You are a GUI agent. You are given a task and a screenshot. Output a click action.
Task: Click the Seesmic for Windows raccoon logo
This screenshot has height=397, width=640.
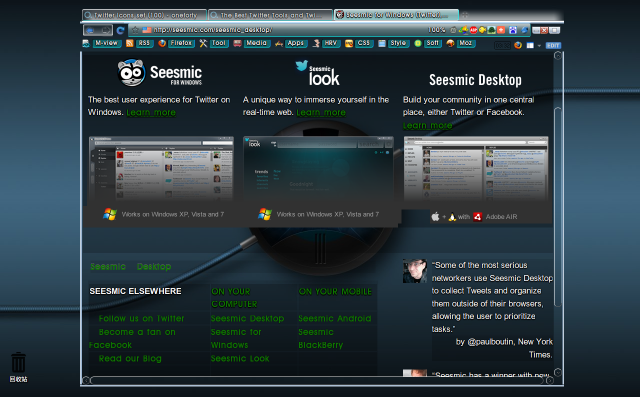(160, 73)
